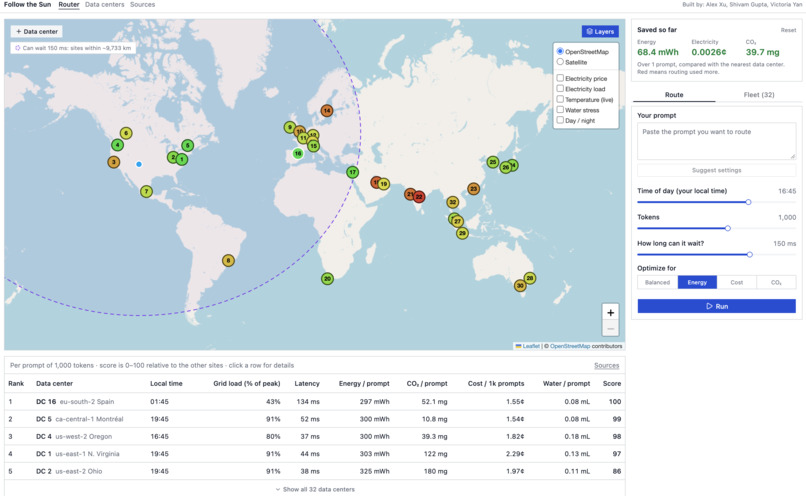
Task: Click marker 25 in Korea
Action: (x=492, y=162)
